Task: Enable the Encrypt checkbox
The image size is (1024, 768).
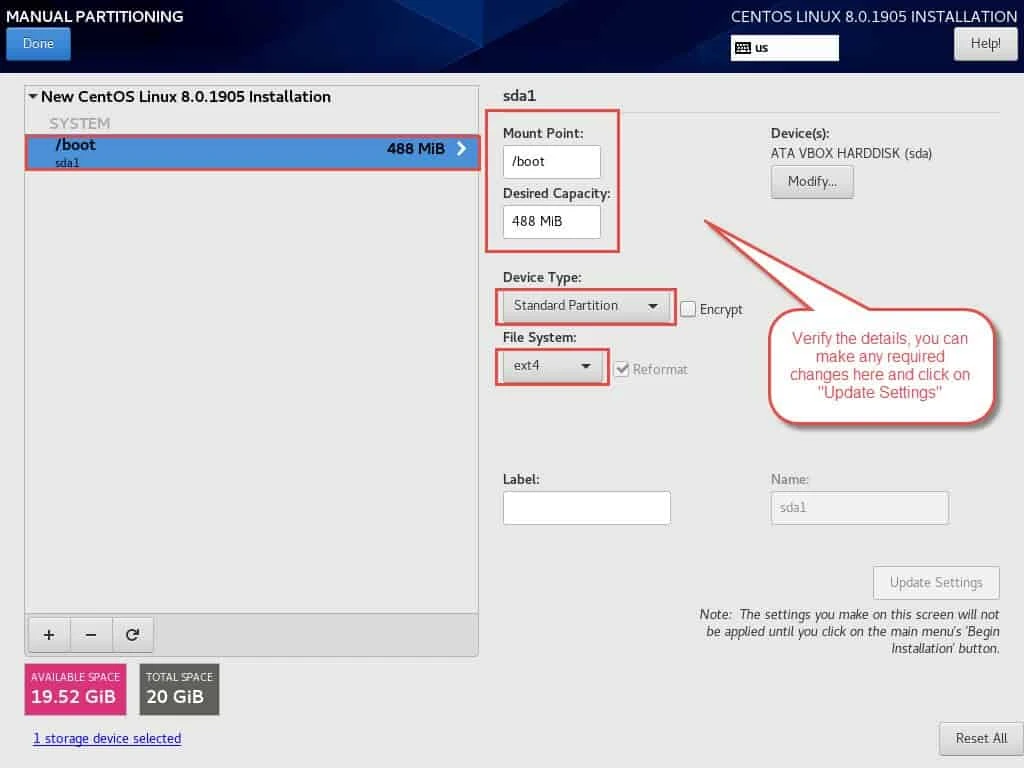Action: [688, 310]
